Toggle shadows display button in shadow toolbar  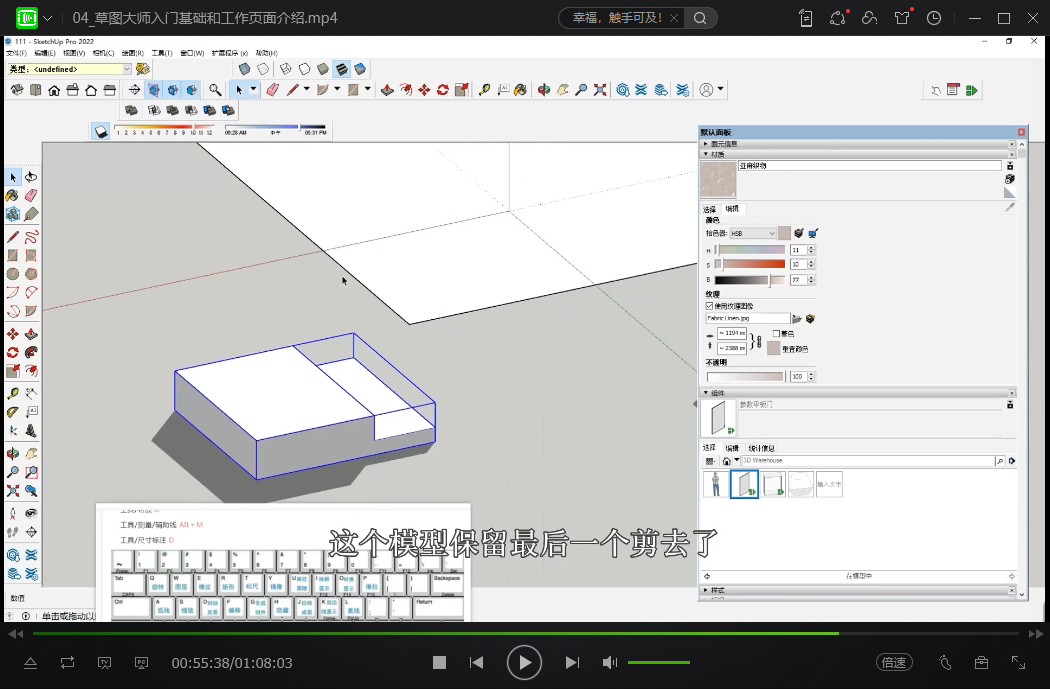pyautogui.click(x=101, y=131)
